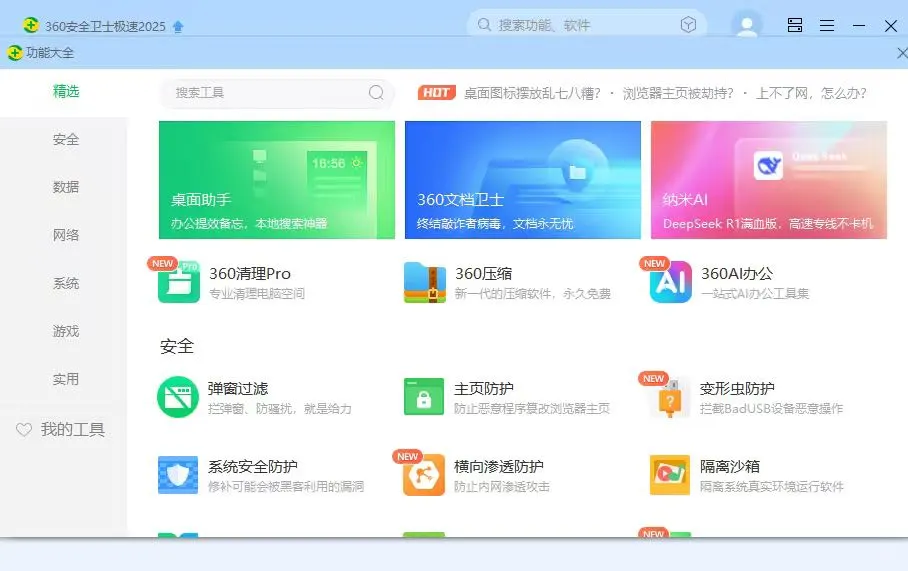This screenshot has width=908, height=571.
Task: Click the 安全 section heading
Action: point(177,346)
